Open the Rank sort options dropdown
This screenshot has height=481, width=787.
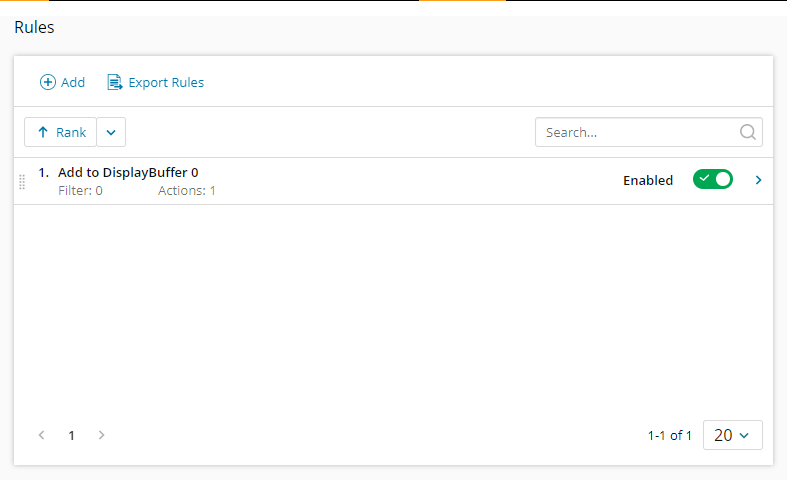[111, 132]
